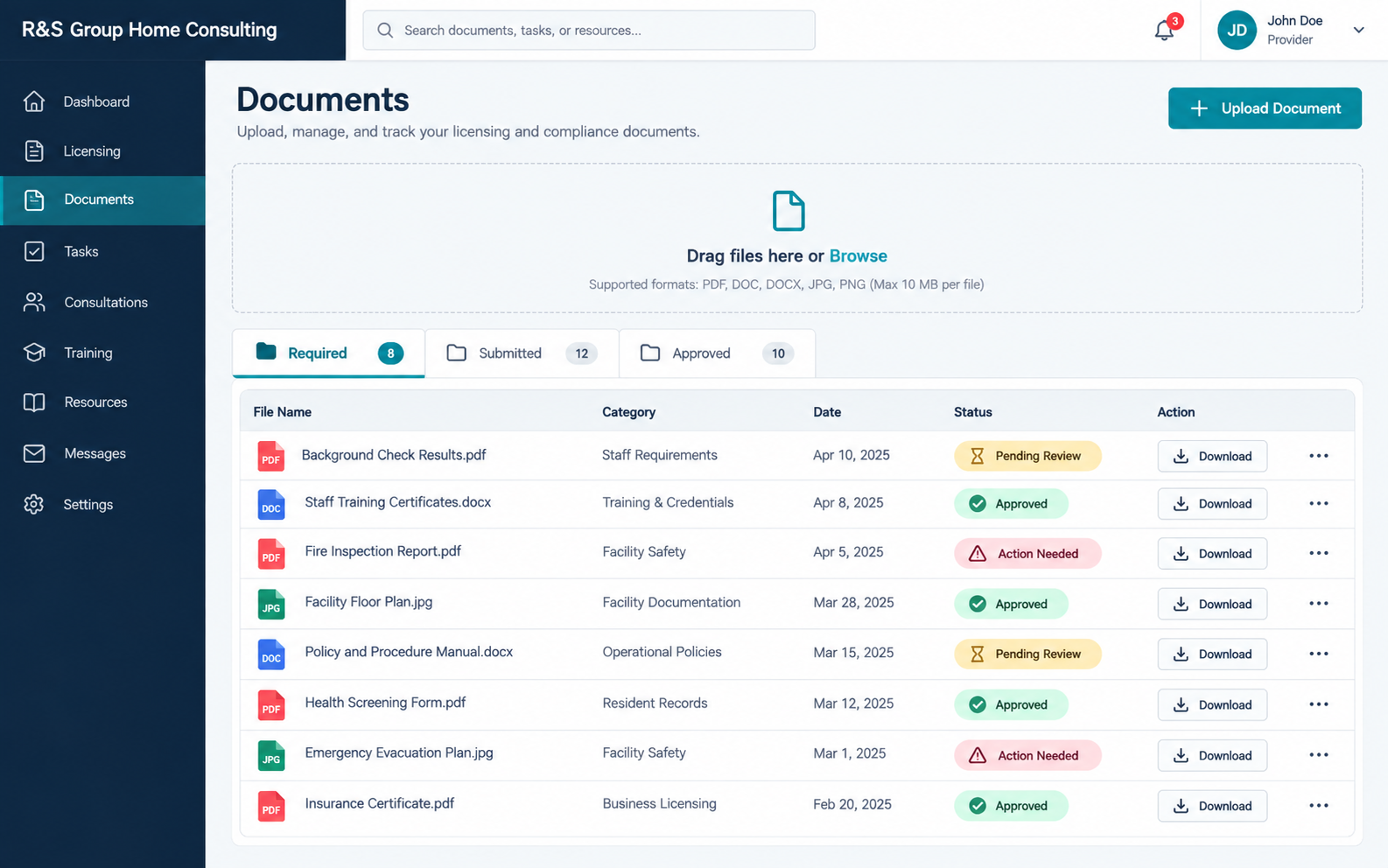Open Health Screening Form.pdf file name
Viewport: 1388px width, 868px height.
point(385,703)
